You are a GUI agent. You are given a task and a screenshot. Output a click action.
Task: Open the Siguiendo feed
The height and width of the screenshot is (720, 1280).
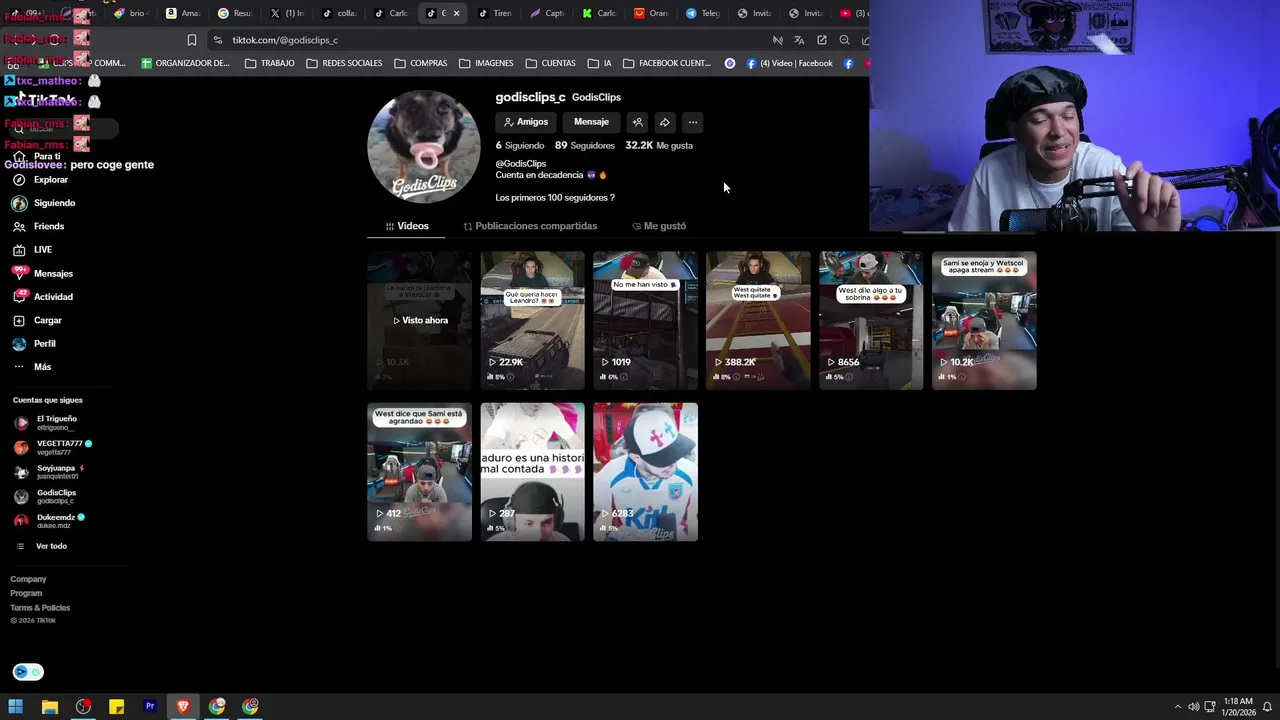point(44,203)
